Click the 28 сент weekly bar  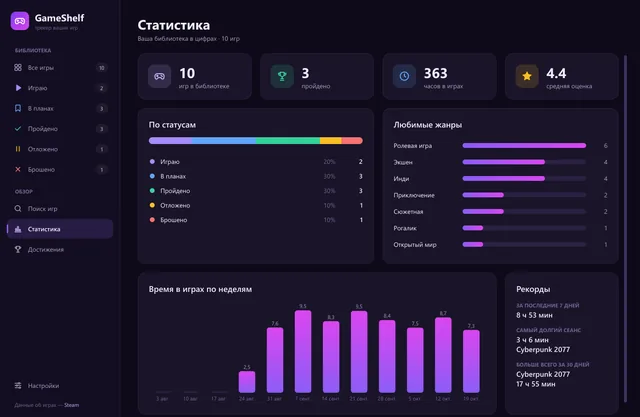click(x=387, y=356)
